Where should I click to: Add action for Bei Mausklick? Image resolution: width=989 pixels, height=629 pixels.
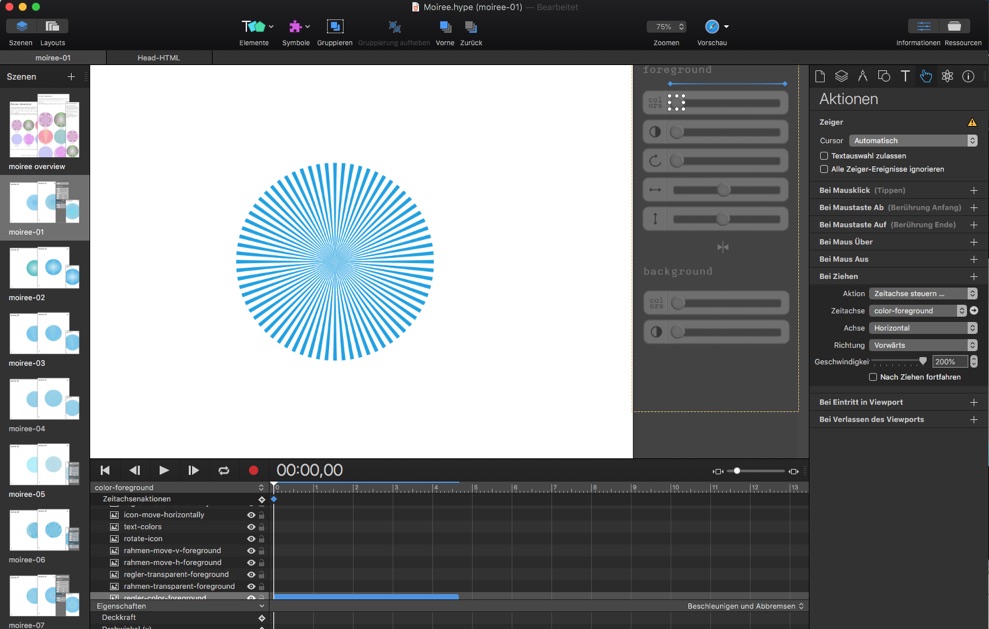coord(973,190)
